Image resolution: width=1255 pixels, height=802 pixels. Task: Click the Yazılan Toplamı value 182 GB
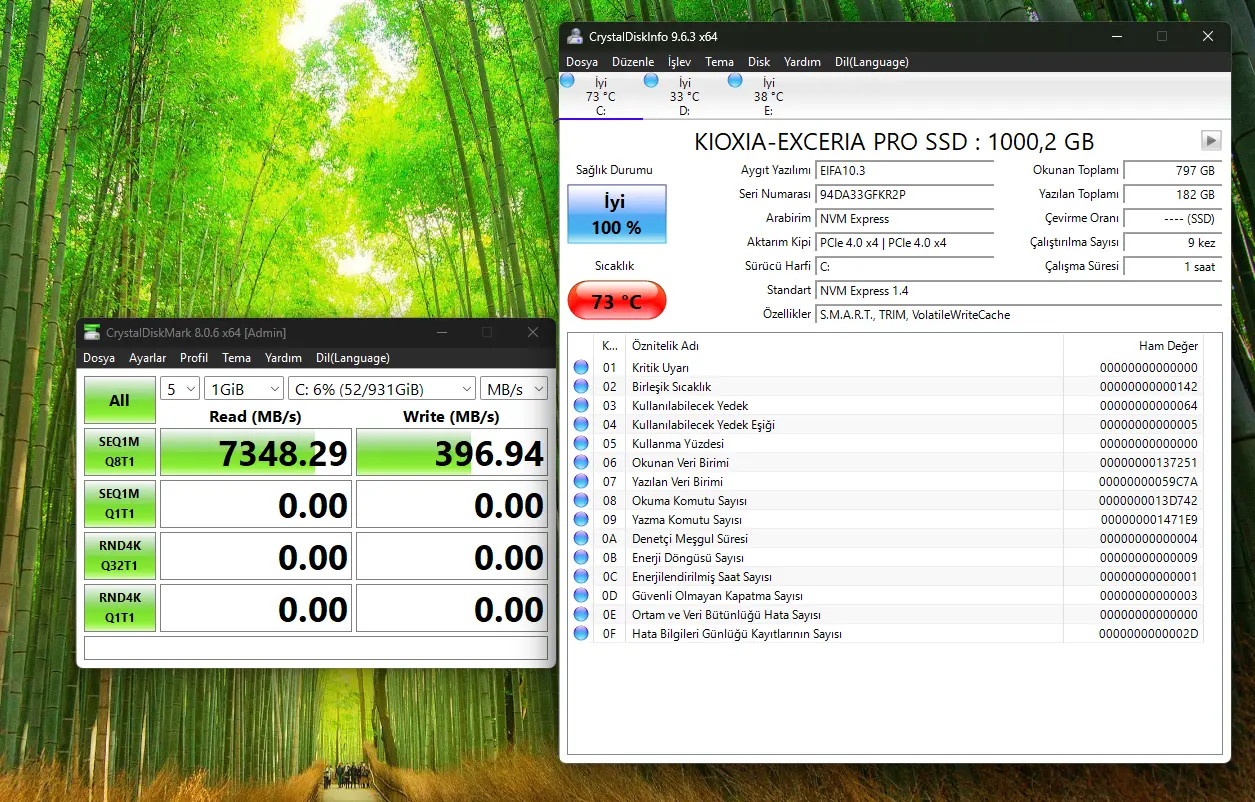click(1172, 195)
